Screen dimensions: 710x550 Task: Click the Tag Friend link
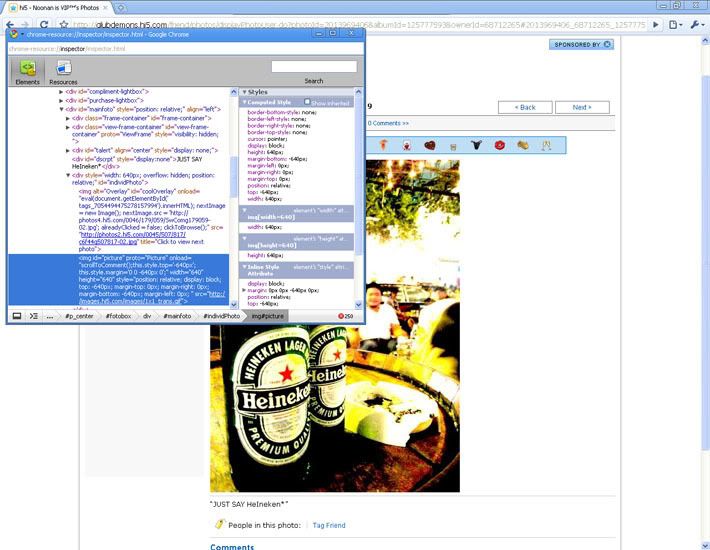tap(329, 525)
